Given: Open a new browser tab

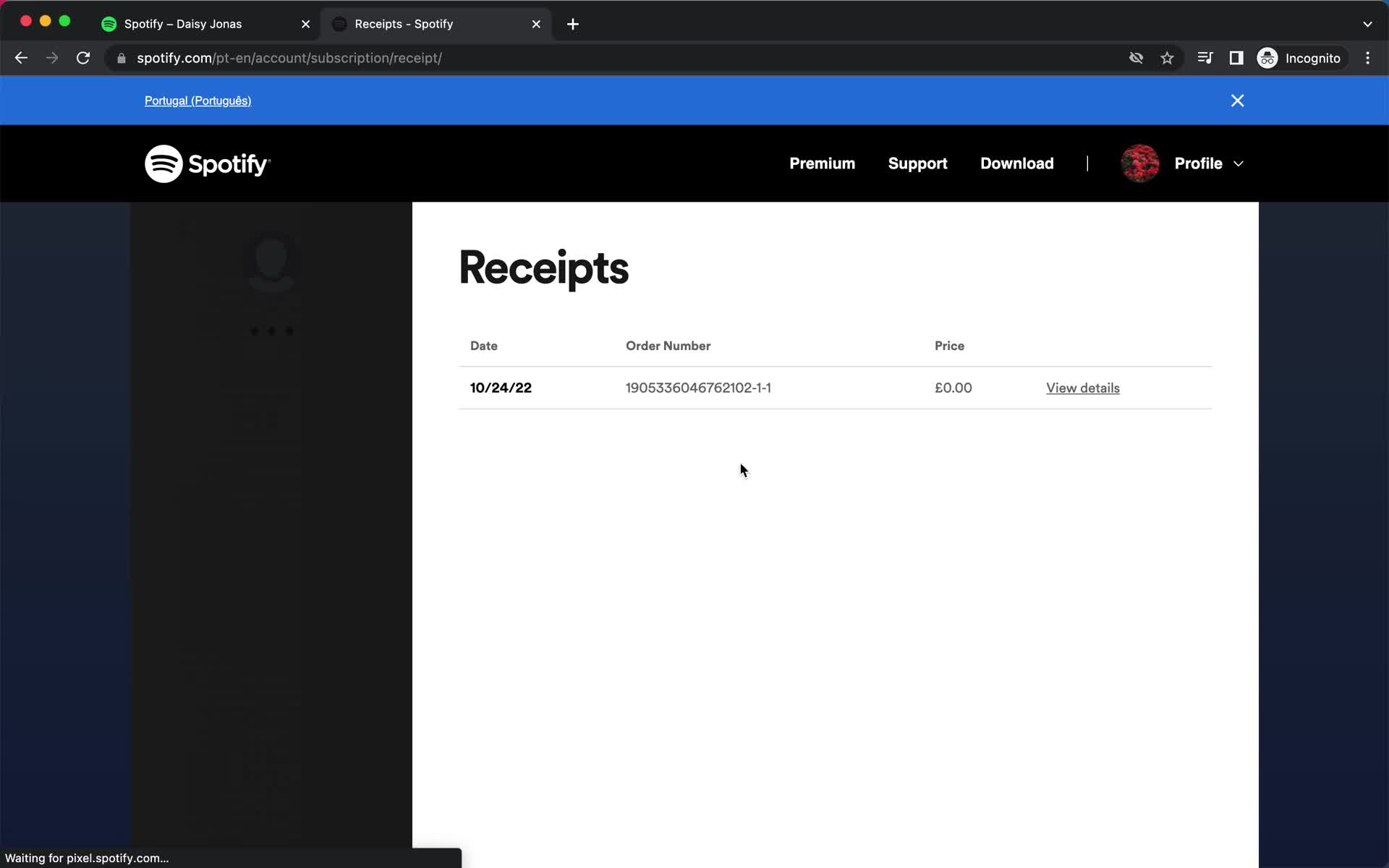Looking at the screenshot, I should [573, 24].
